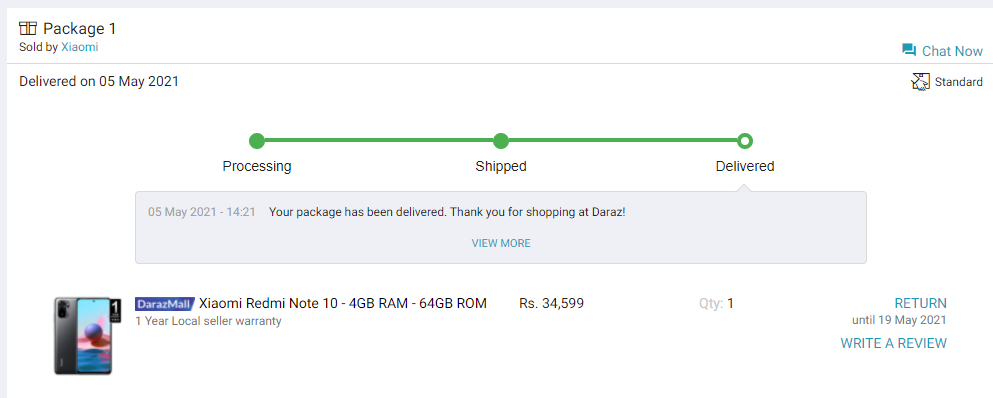This screenshot has height=398, width=993.
Task: Click WRITE A REVIEW link
Action: (x=894, y=343)
